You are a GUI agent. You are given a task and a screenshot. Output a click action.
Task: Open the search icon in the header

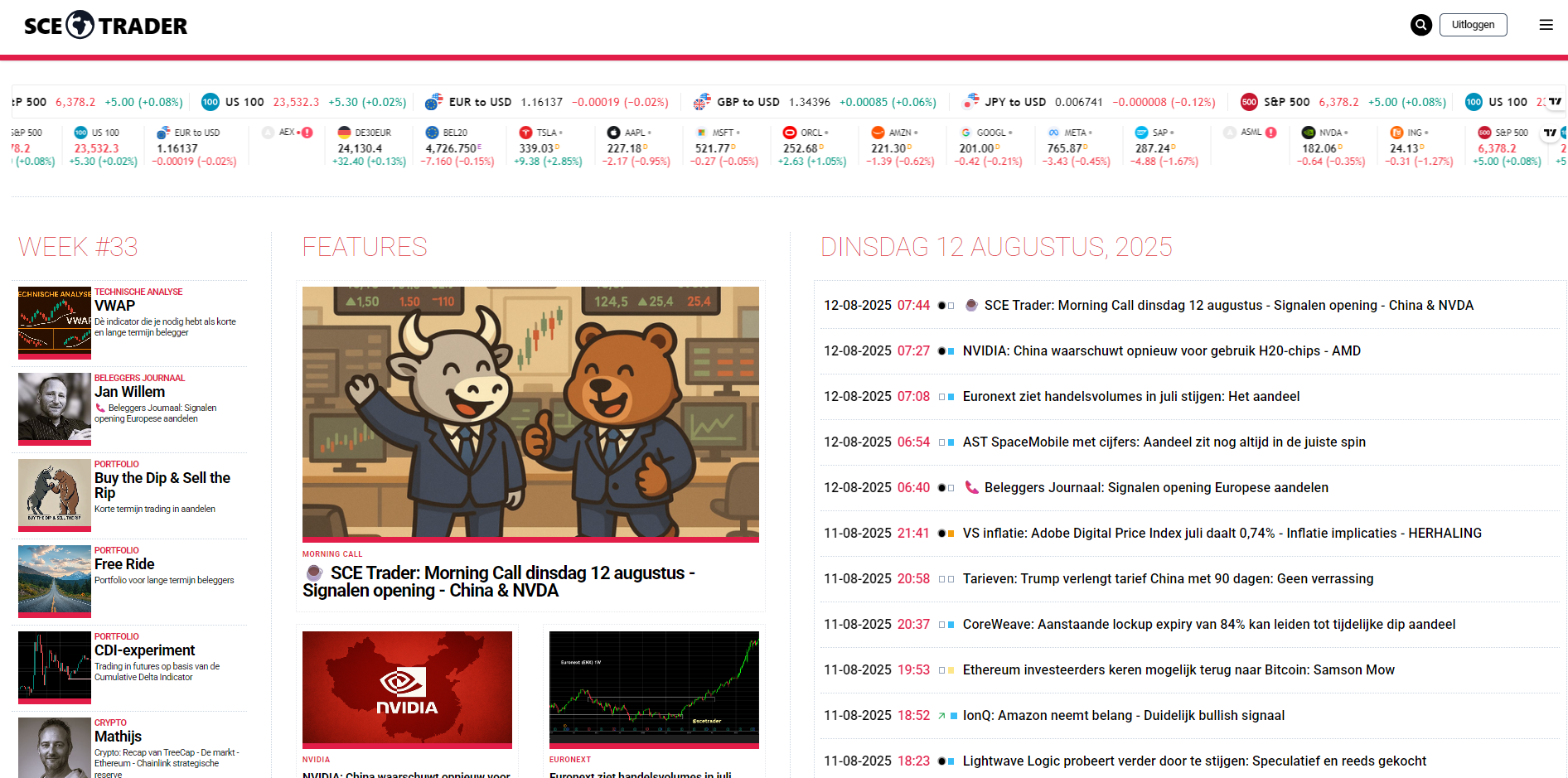tap(1421, 25)
